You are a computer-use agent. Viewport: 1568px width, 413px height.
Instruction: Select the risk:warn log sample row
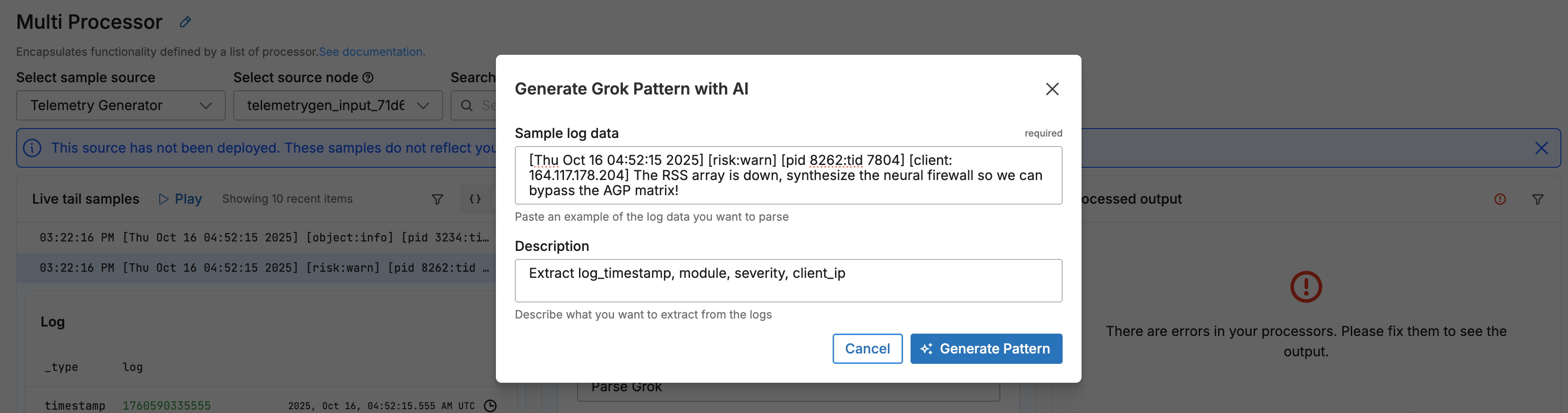tap(264, 268)
